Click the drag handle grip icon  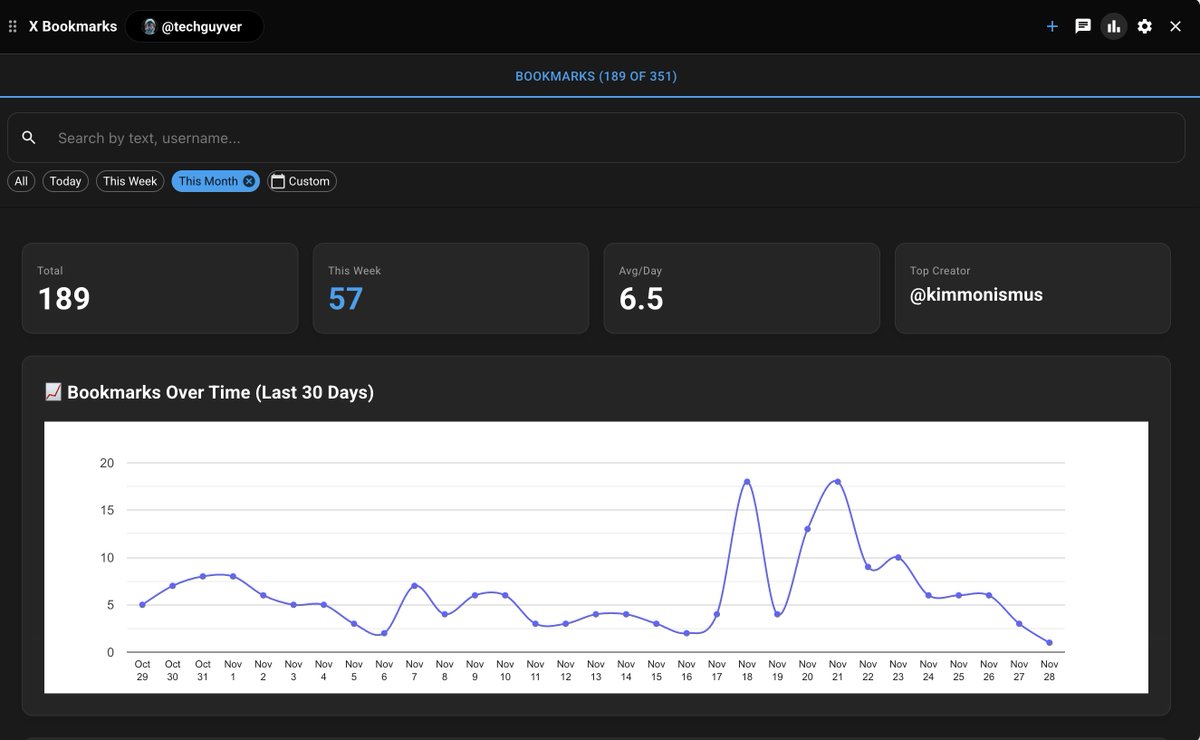[x=13, y=27]
